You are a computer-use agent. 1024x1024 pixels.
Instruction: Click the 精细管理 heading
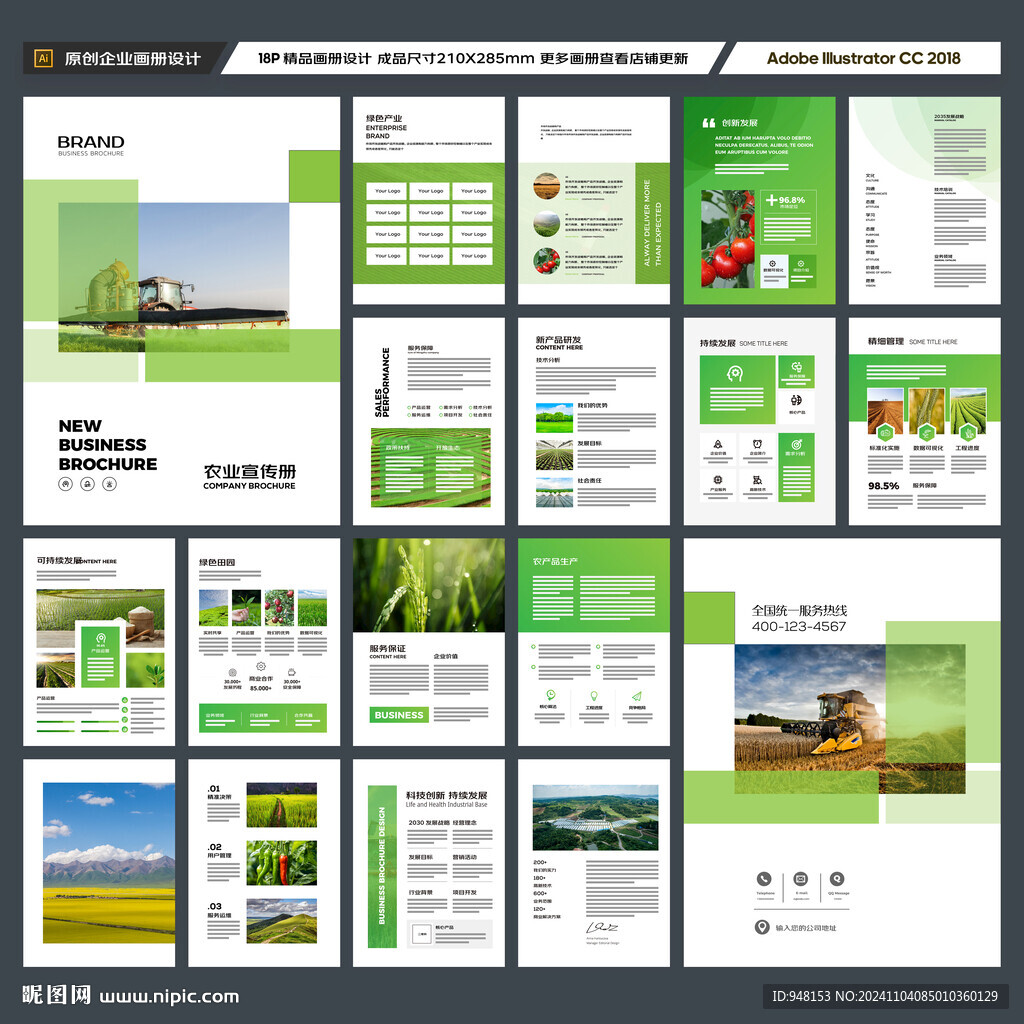click(886, 341)
